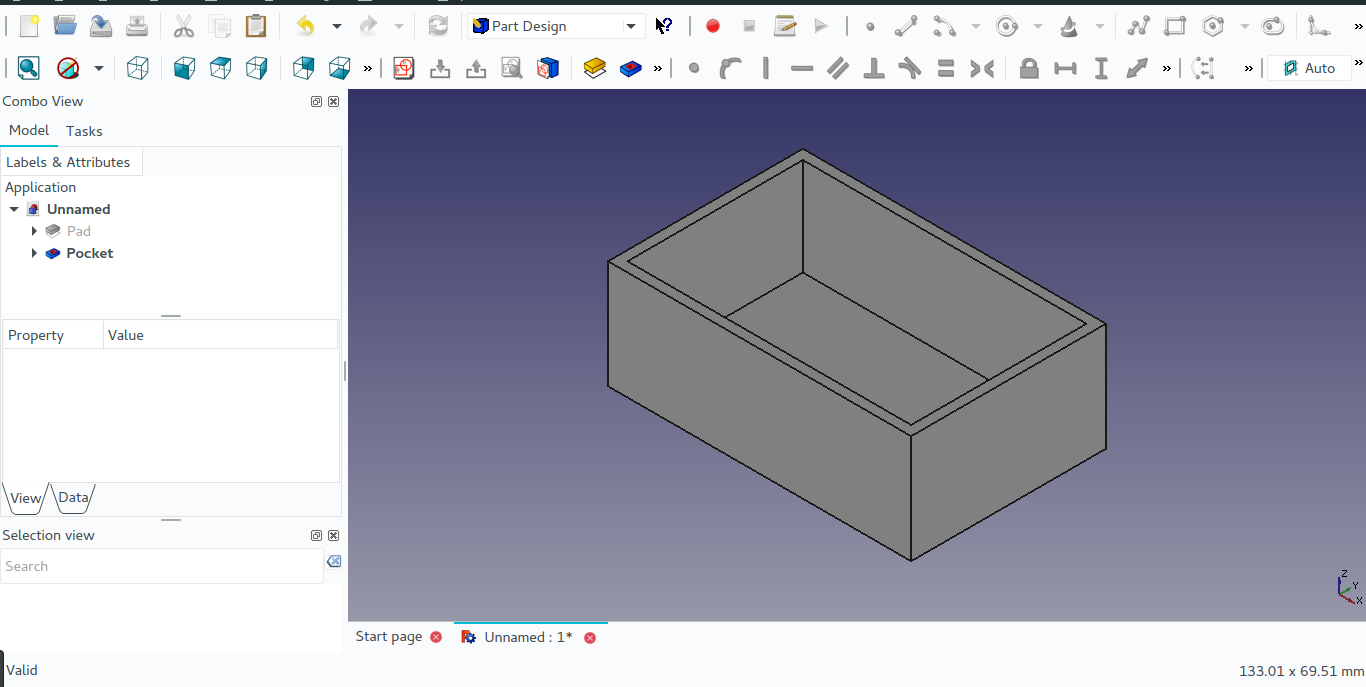Select the Pocket tool in toolbar

[x=631, y=68]
